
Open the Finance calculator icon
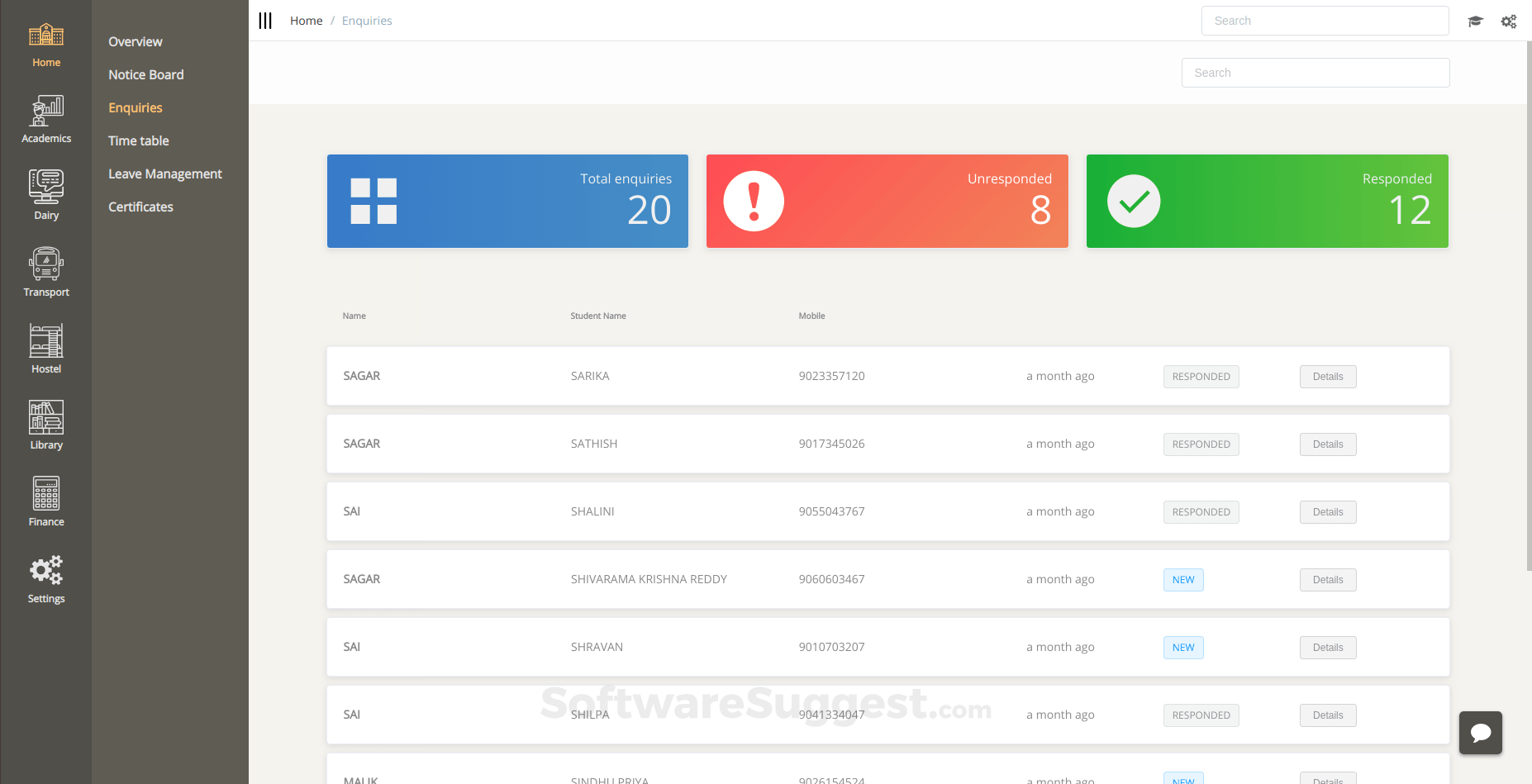(46, 493)
